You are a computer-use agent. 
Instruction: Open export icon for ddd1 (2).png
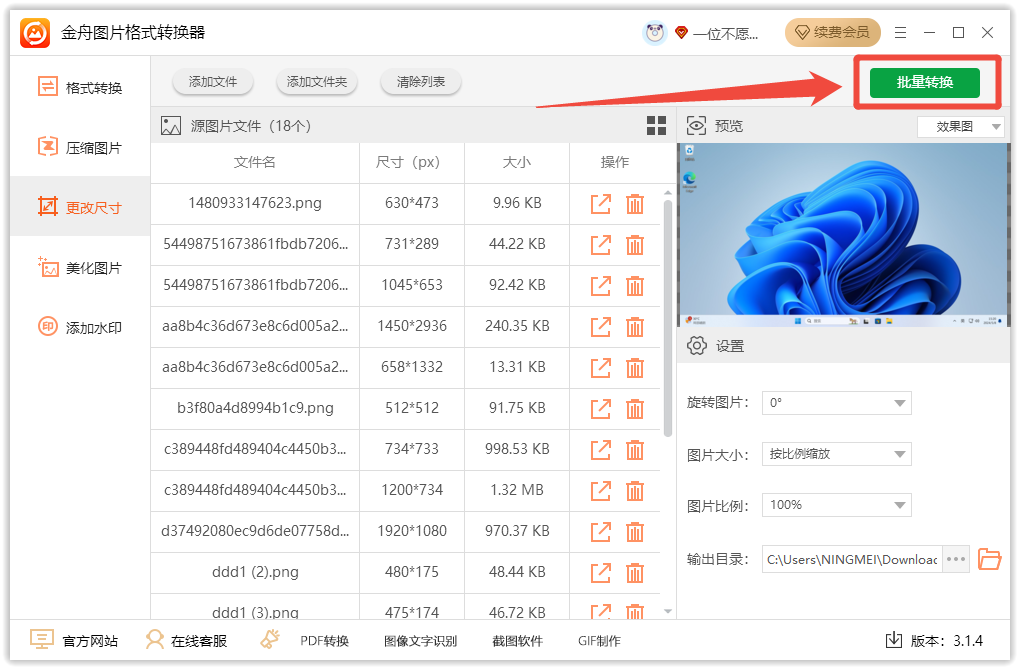[600, 572]
